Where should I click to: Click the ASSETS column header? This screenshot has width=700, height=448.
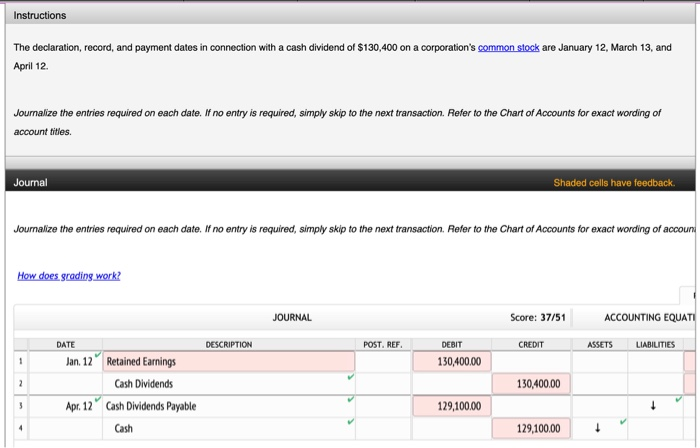pyautogui.click(x=600, y=344)
